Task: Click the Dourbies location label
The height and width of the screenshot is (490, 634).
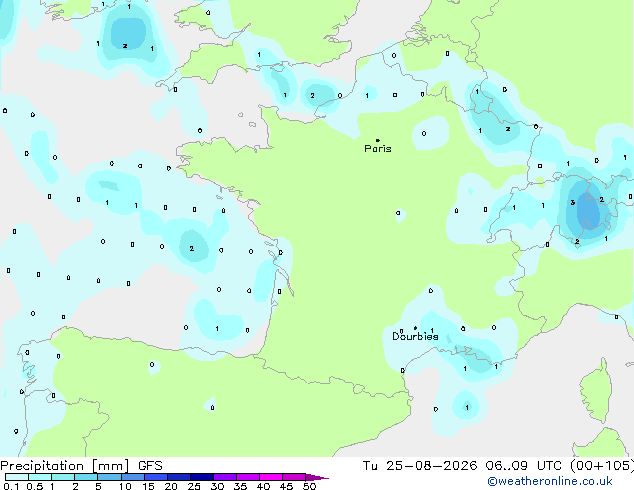Action: point(415,336)
